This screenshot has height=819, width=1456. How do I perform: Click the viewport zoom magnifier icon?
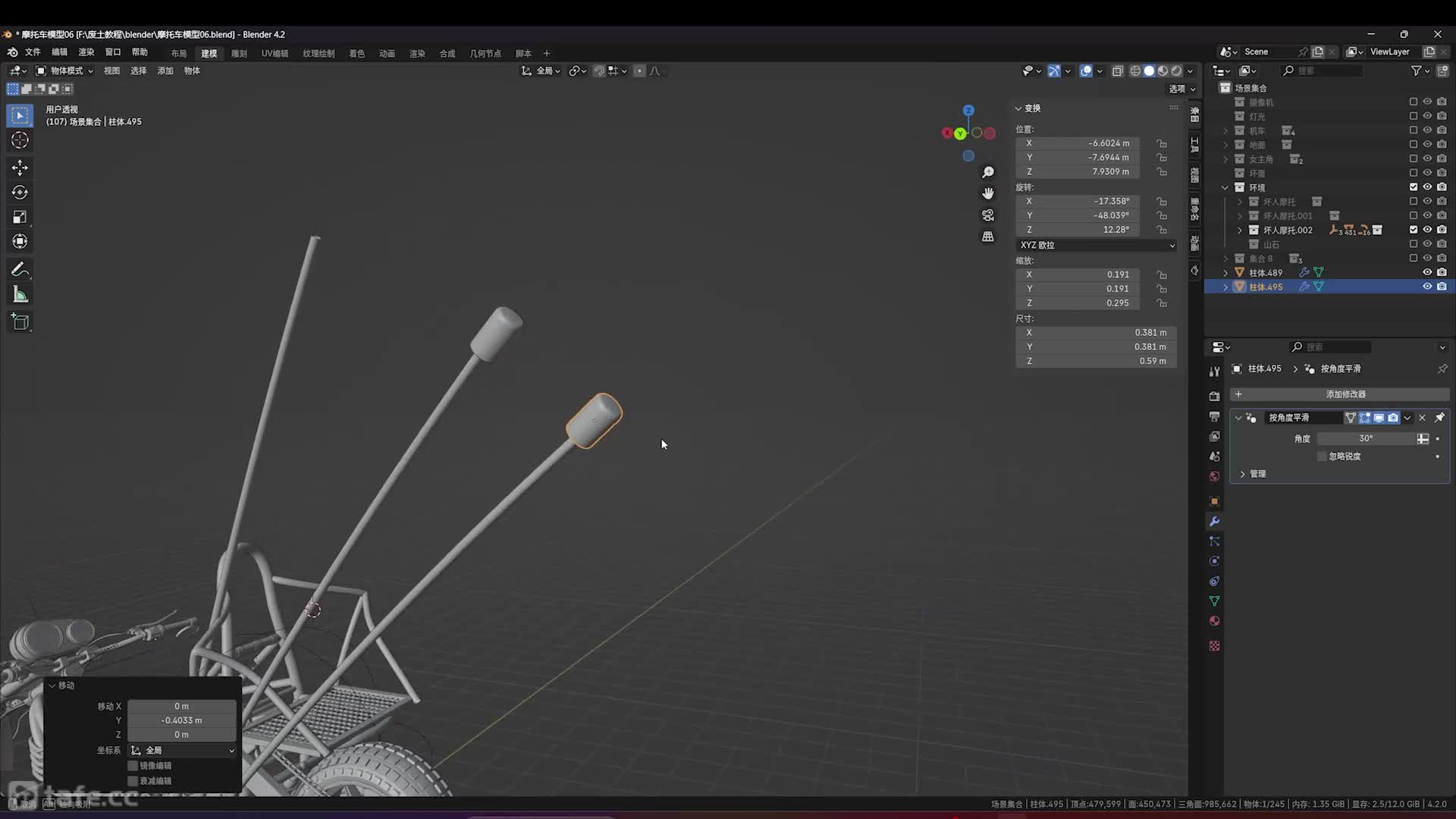pos(987,173)
